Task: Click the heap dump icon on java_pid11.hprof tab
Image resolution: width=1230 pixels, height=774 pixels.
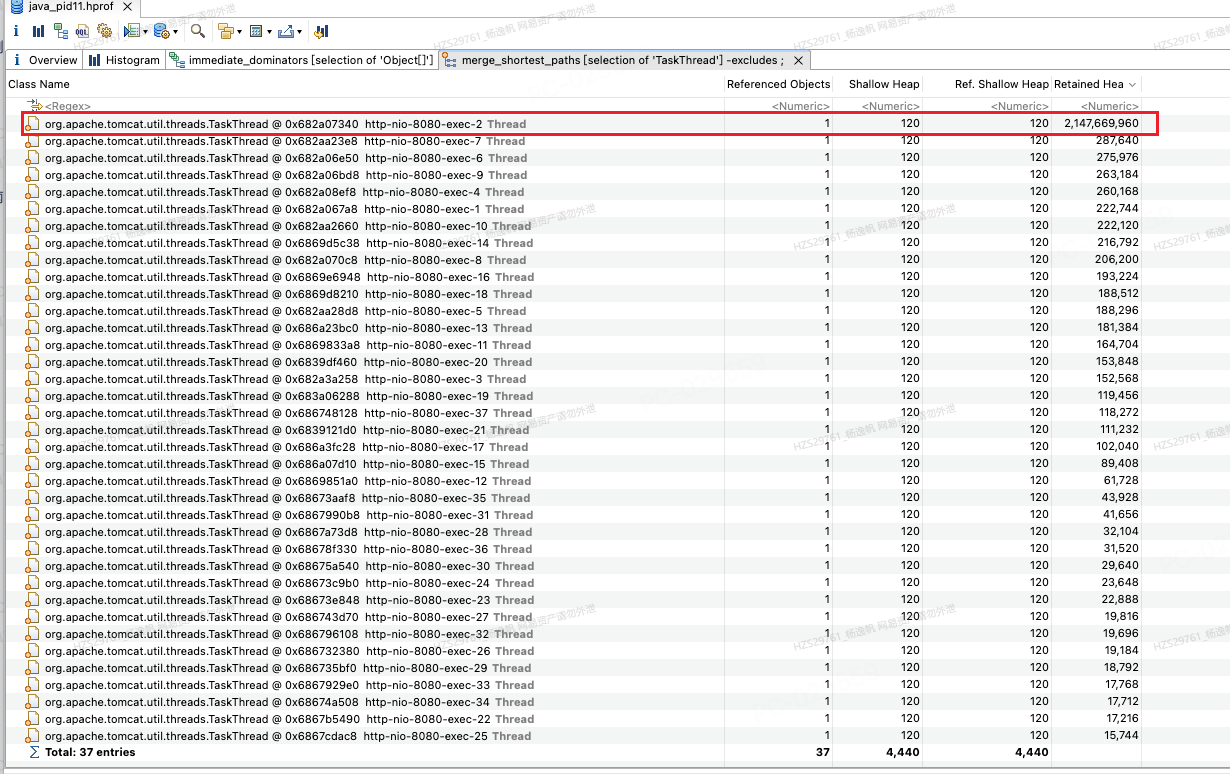Action: pos(15,6)
